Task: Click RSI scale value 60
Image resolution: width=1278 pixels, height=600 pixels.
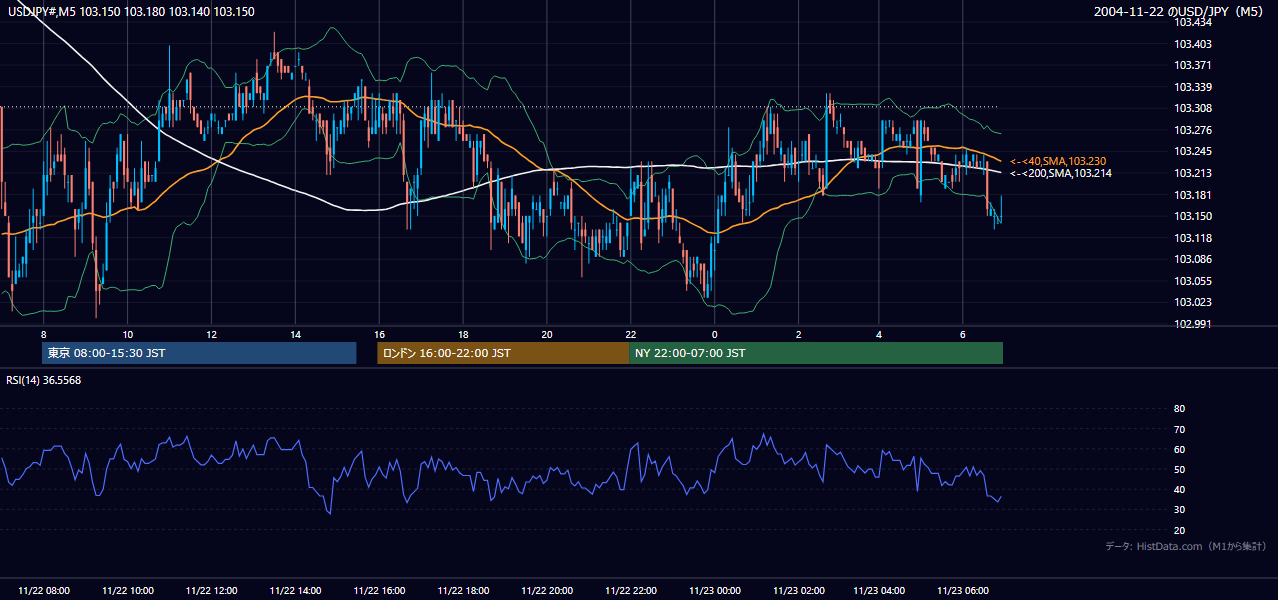Action: click(1179, 449)
